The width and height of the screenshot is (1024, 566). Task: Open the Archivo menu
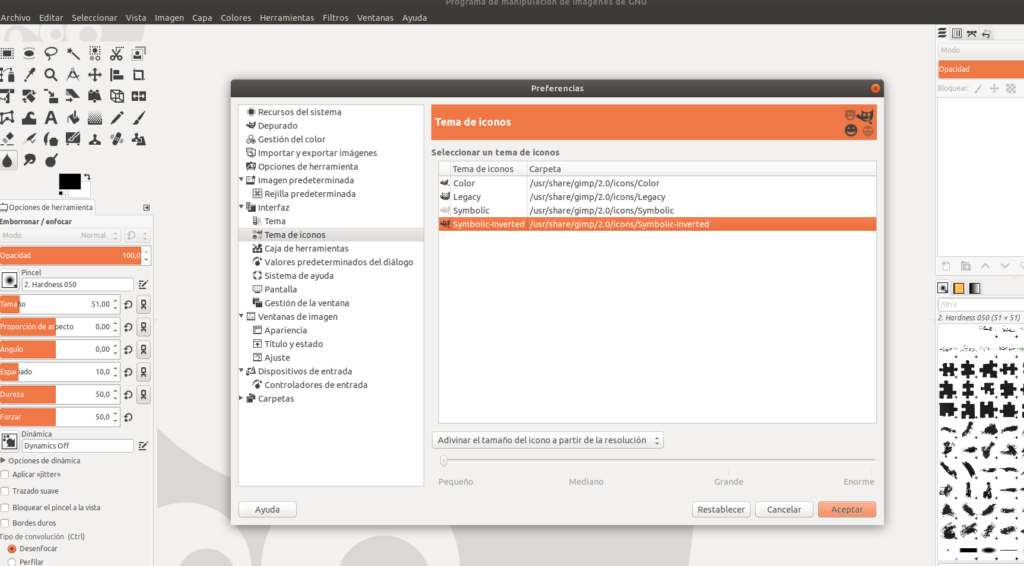pyautogui.click(x=16, y=18)
